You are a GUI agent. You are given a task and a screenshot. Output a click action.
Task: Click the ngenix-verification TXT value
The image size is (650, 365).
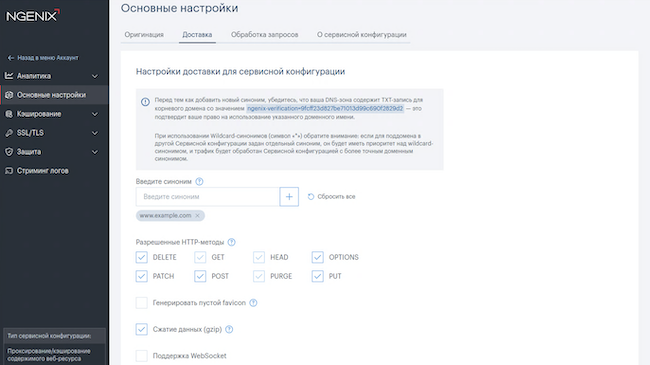(x=325, y=108)
